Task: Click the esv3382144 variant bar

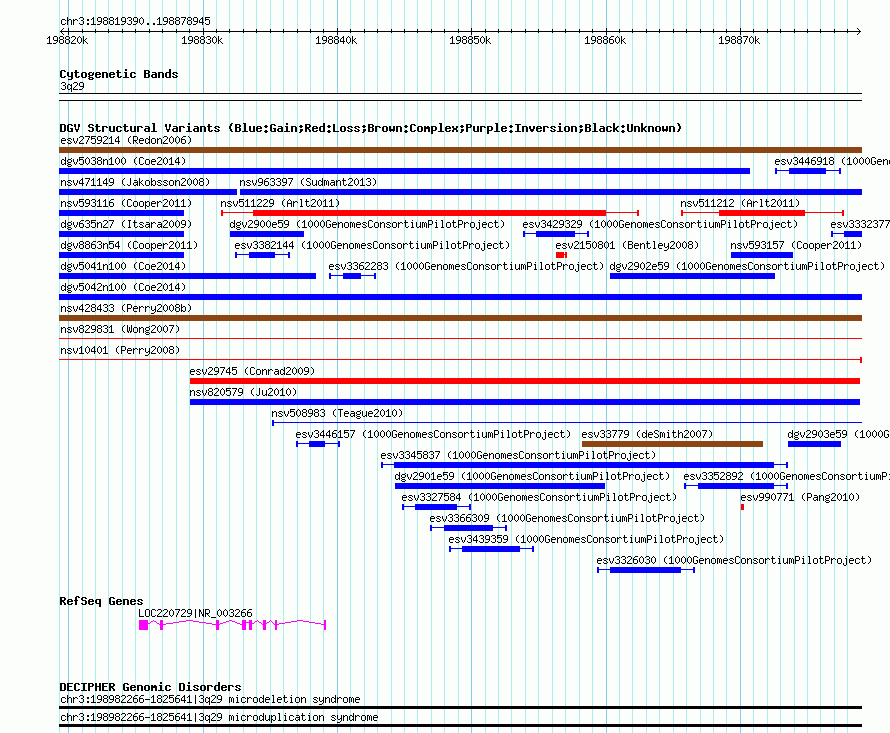Action: (x=262, y=255)
